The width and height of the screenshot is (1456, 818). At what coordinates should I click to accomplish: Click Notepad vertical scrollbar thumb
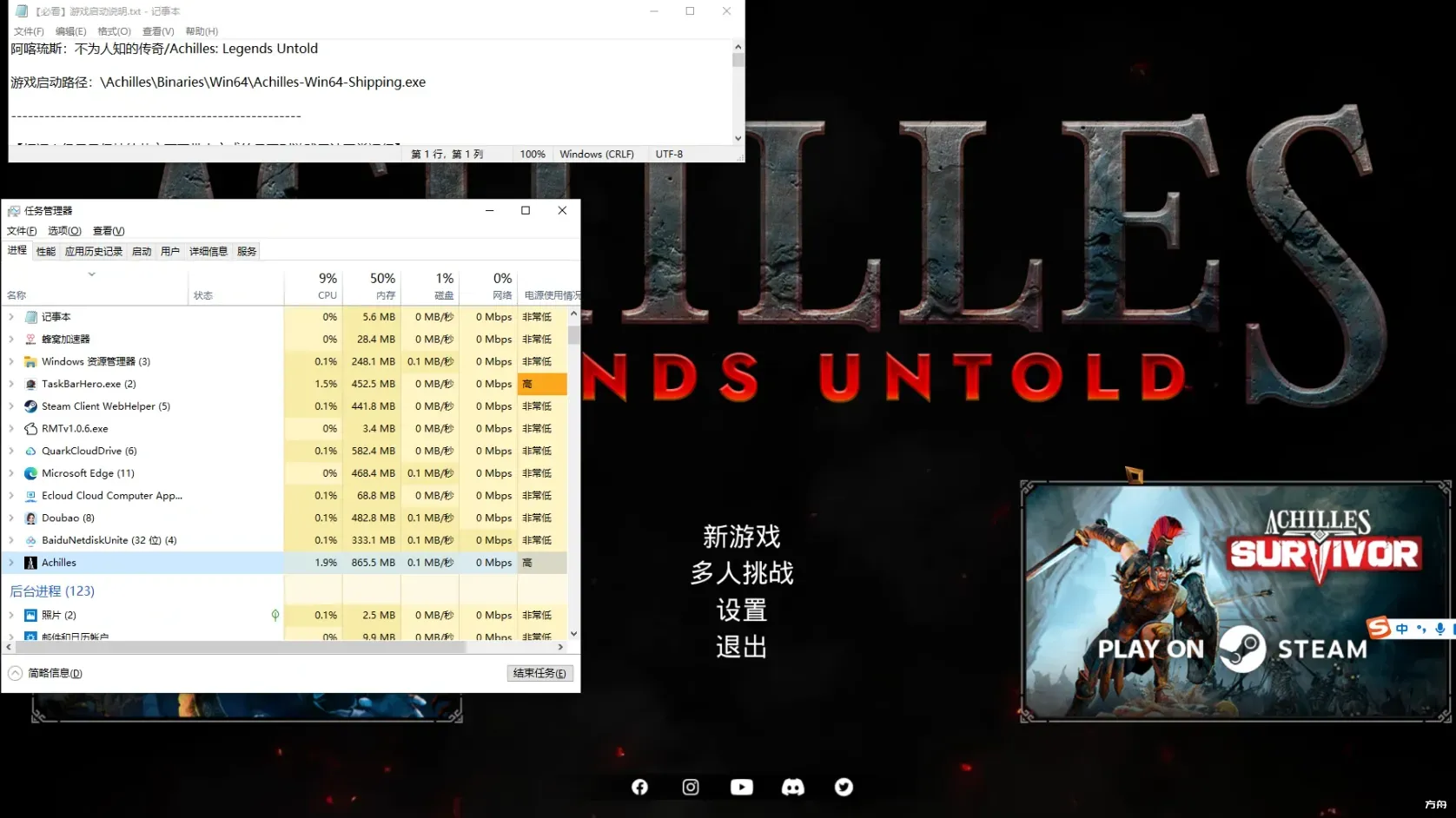738,60
